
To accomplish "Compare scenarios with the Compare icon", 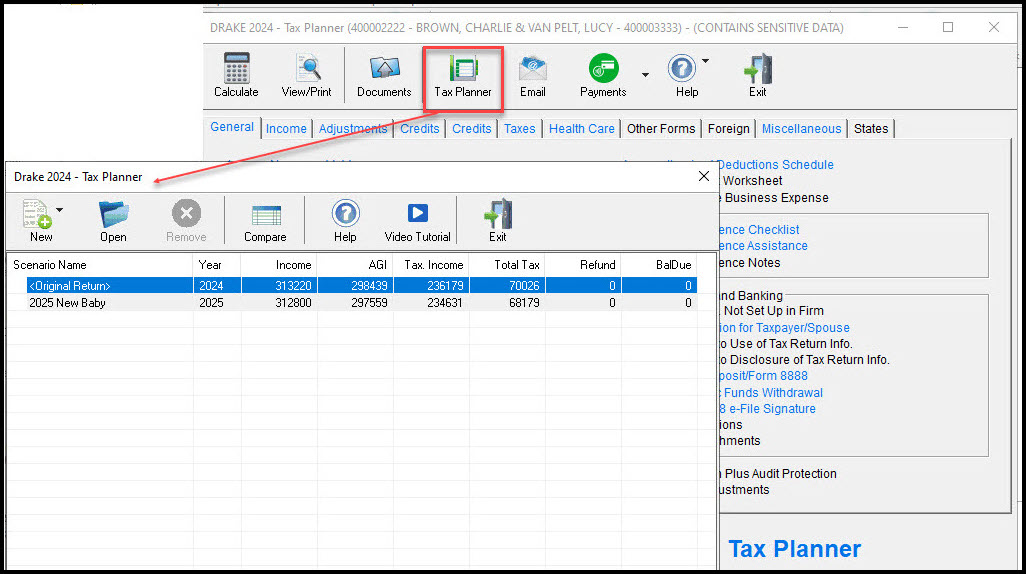I will 266,215.
